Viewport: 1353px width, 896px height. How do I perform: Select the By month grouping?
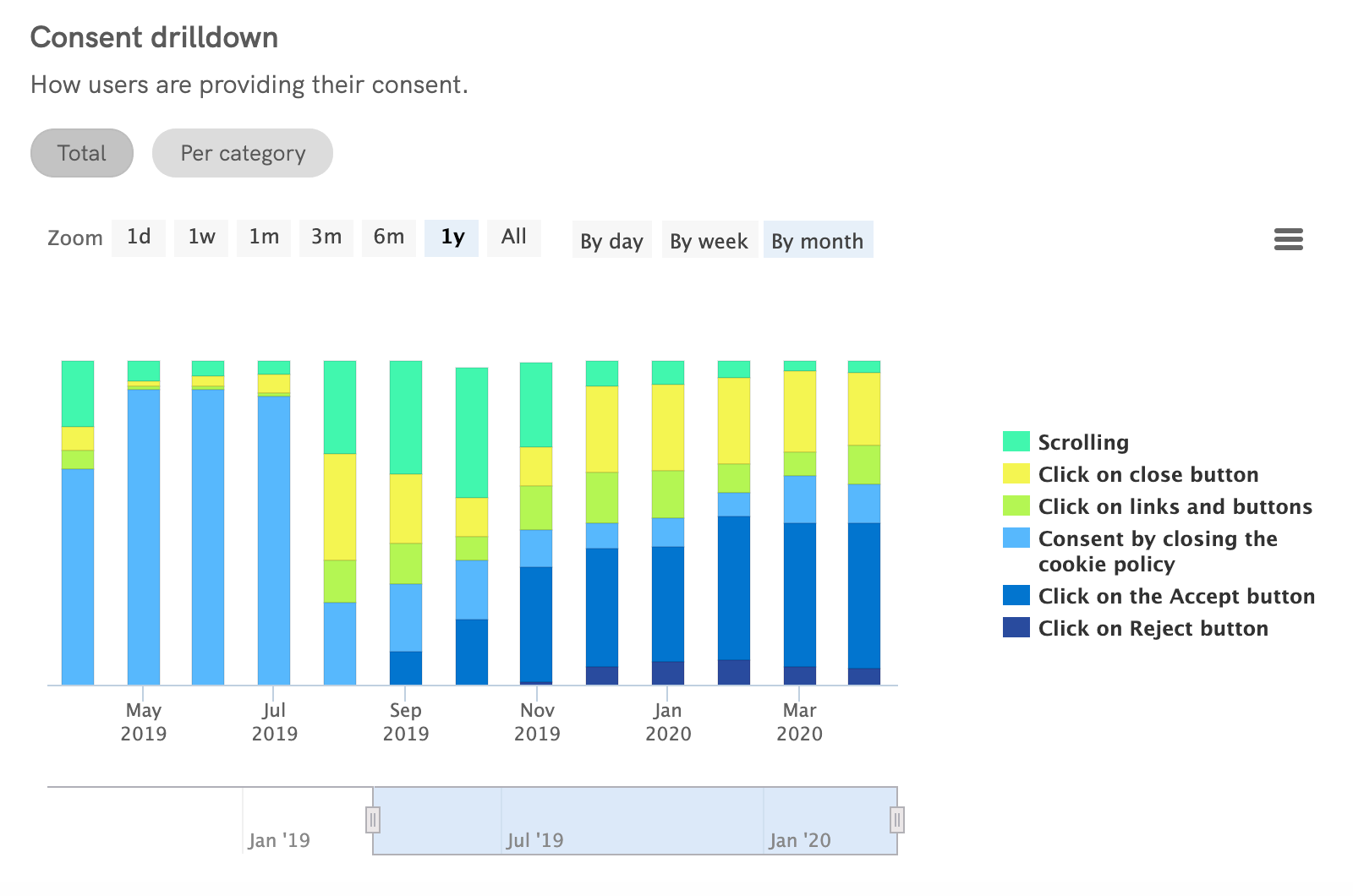818,240
